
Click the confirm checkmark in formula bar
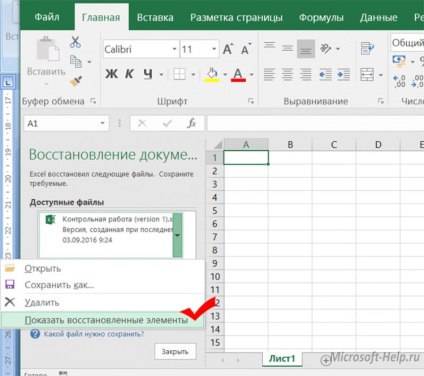[x=167, y=123]
